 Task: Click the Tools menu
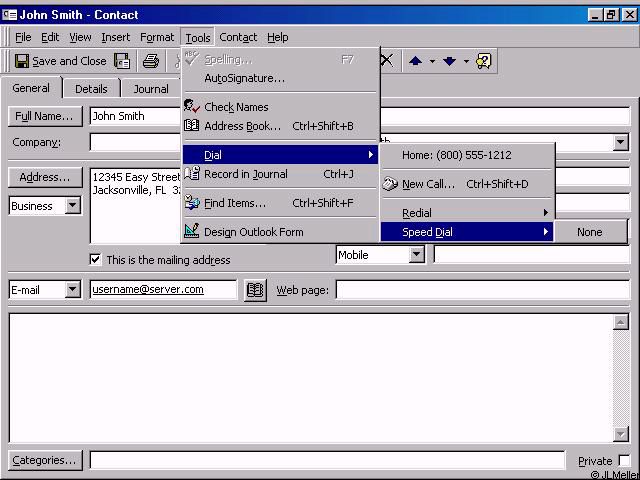pos(198,38)
